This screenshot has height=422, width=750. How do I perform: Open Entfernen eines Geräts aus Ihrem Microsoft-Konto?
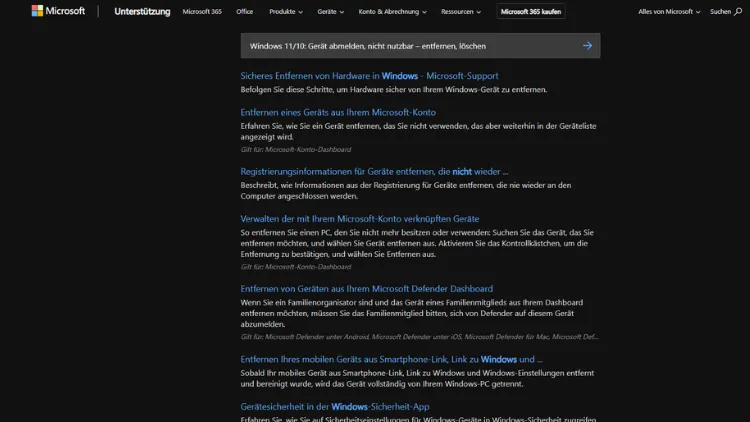(x=338, y=112)
